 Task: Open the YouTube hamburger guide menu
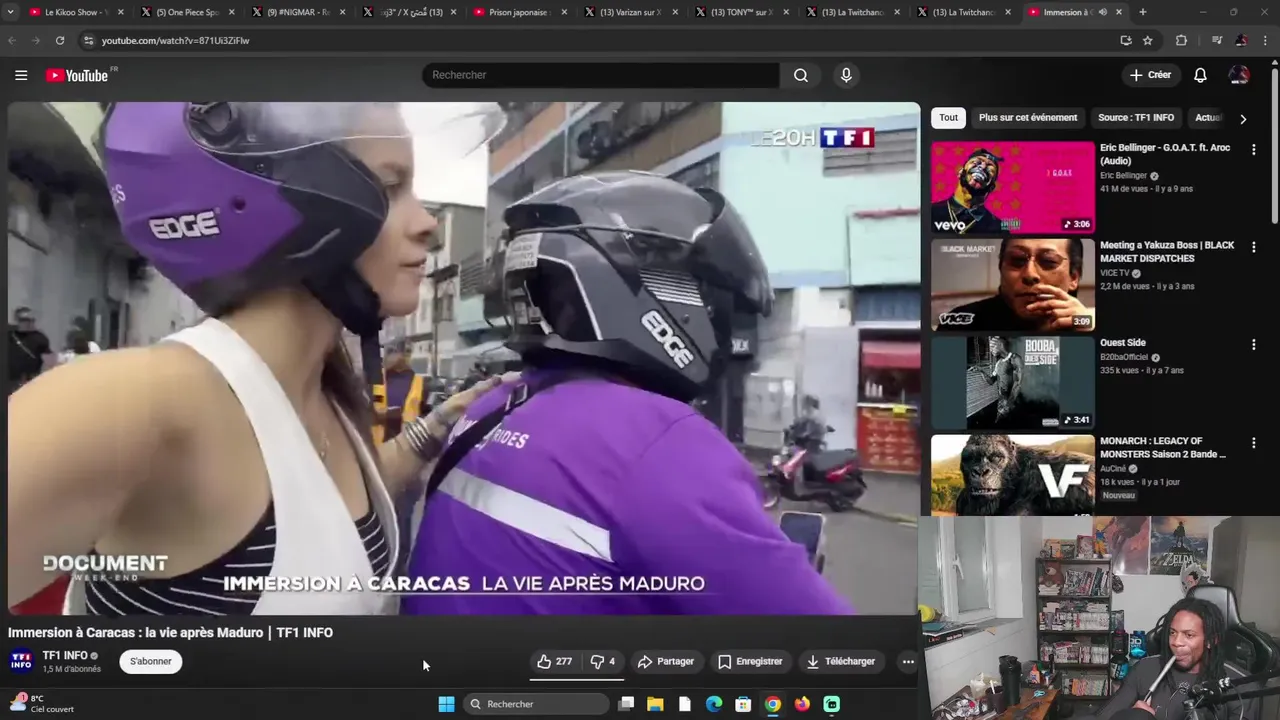(21, 75)
